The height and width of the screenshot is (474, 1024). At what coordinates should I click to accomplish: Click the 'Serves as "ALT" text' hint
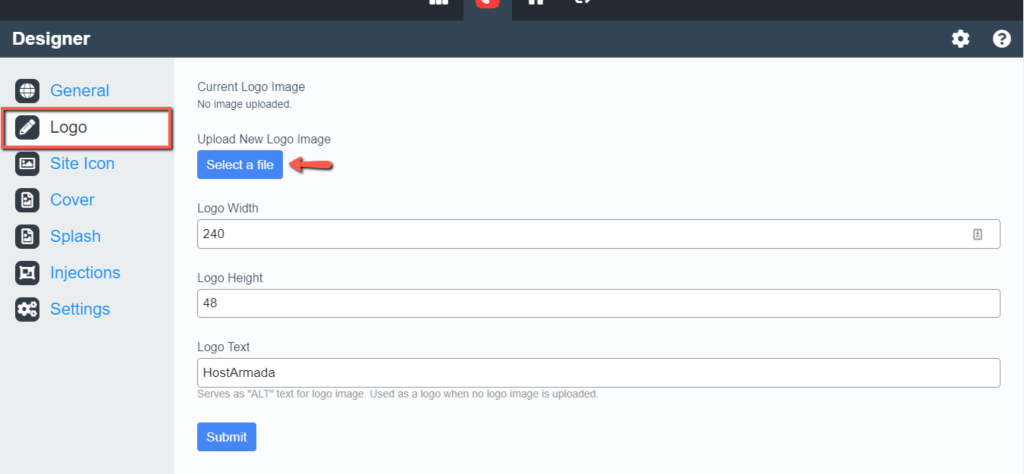coord(398,394)
